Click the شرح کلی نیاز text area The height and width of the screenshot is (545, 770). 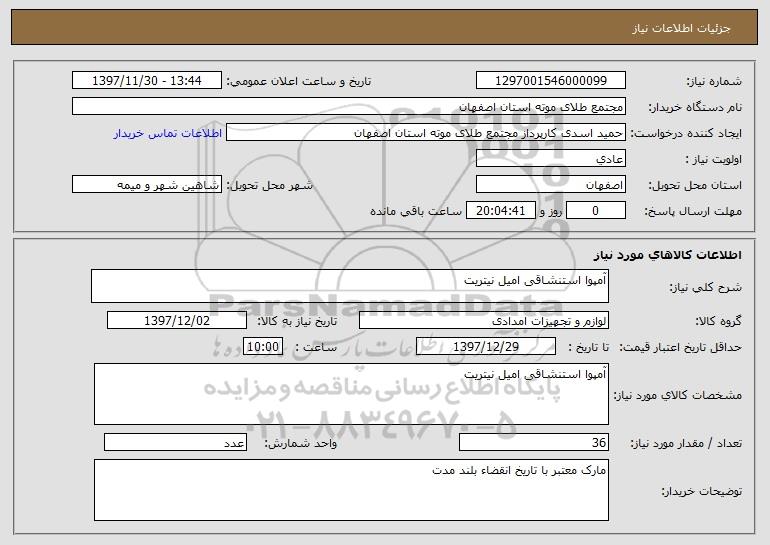tap(350, 286)
